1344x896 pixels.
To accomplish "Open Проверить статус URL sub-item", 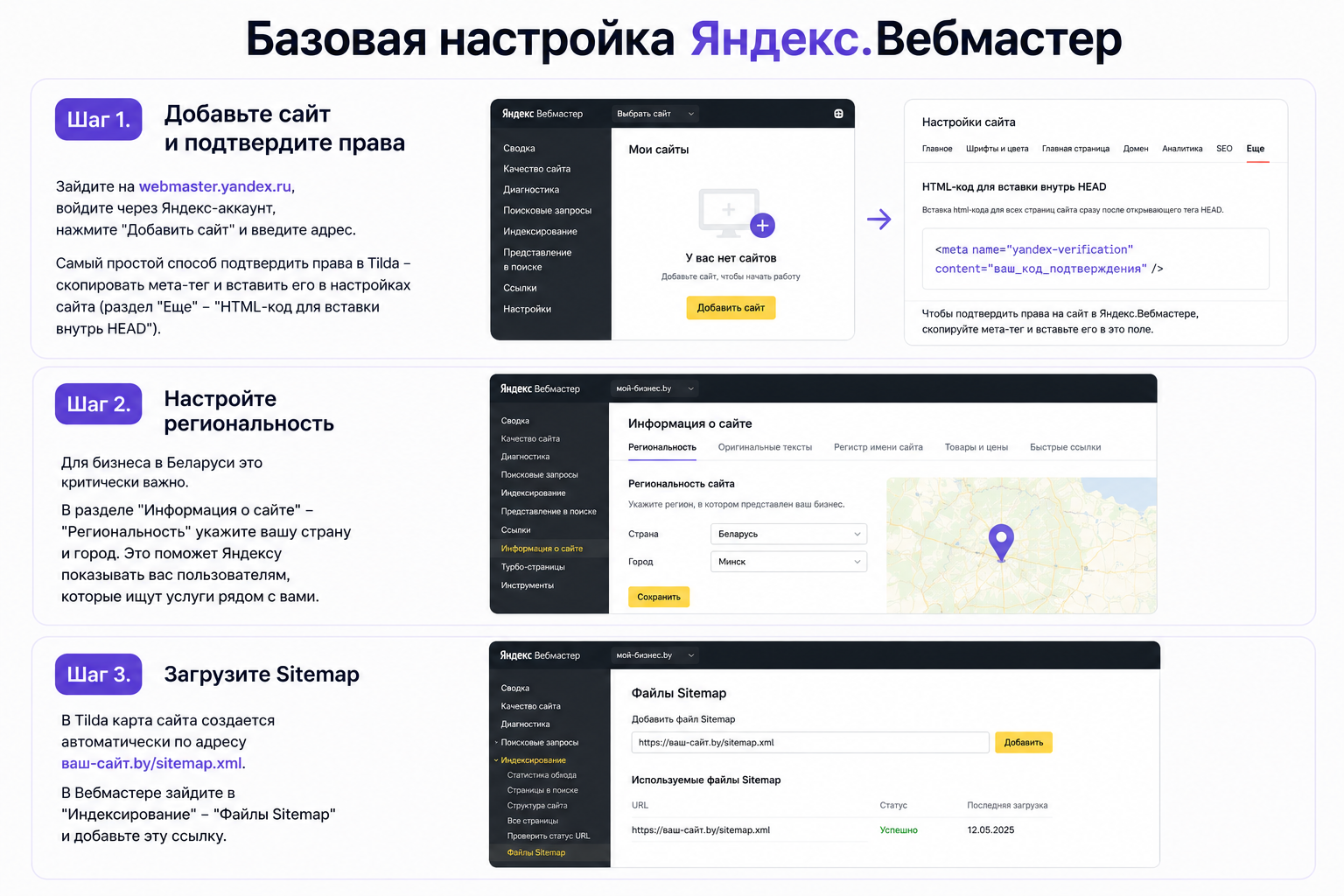I will pyautogui.click(x=549, y=836).
